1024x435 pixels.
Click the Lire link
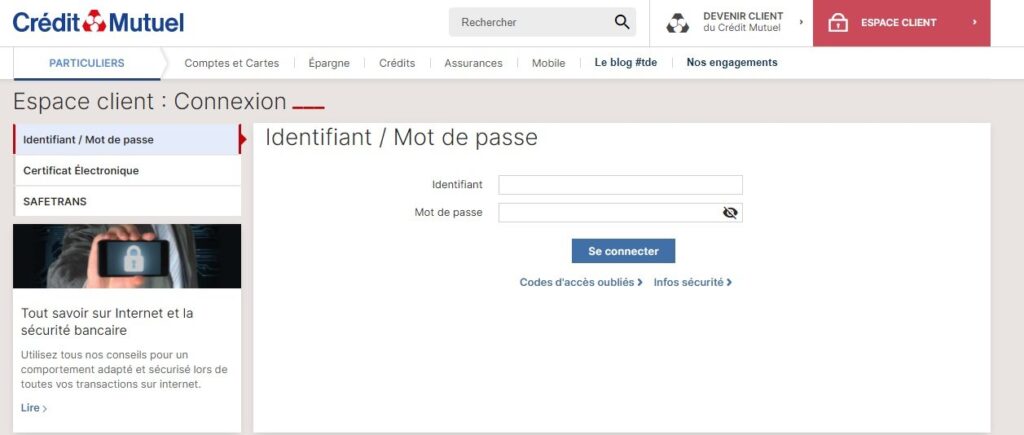[34, 408]
